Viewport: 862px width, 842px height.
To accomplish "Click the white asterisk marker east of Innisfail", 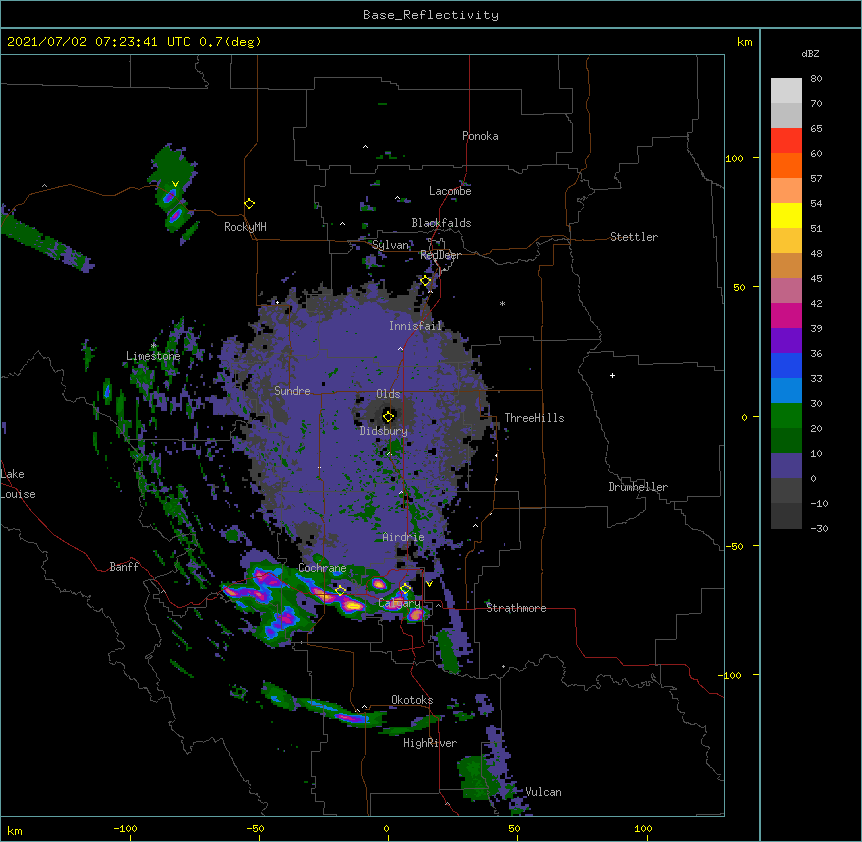I will [502, 303].
